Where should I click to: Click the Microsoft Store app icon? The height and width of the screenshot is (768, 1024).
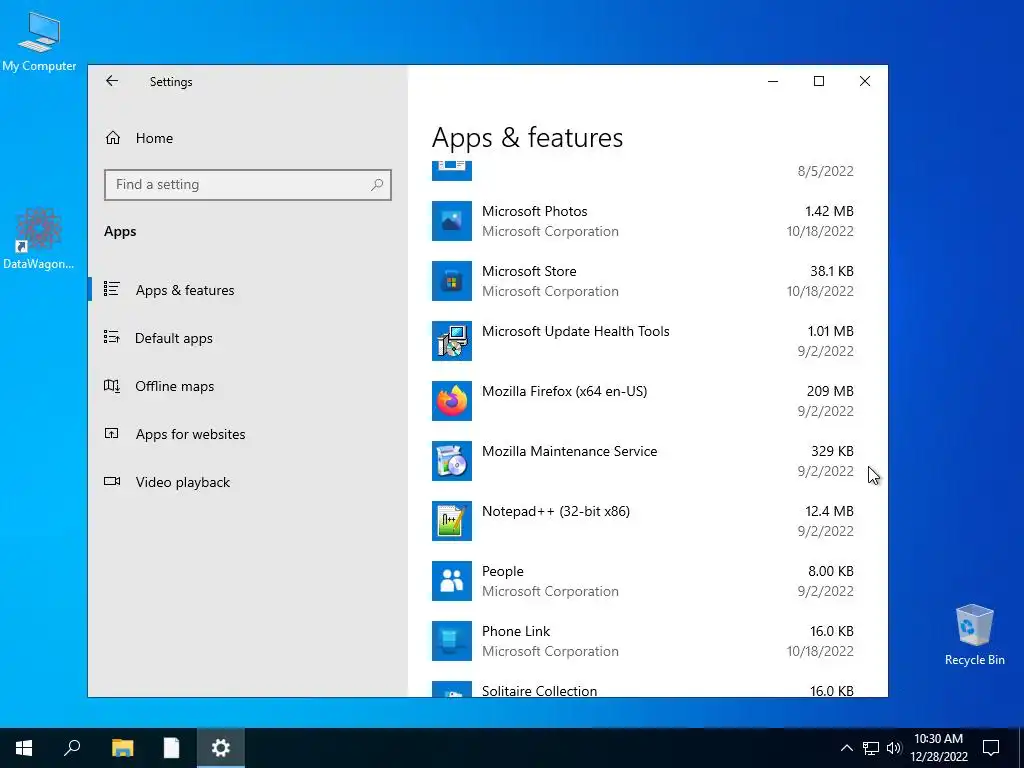coord(451,281)
